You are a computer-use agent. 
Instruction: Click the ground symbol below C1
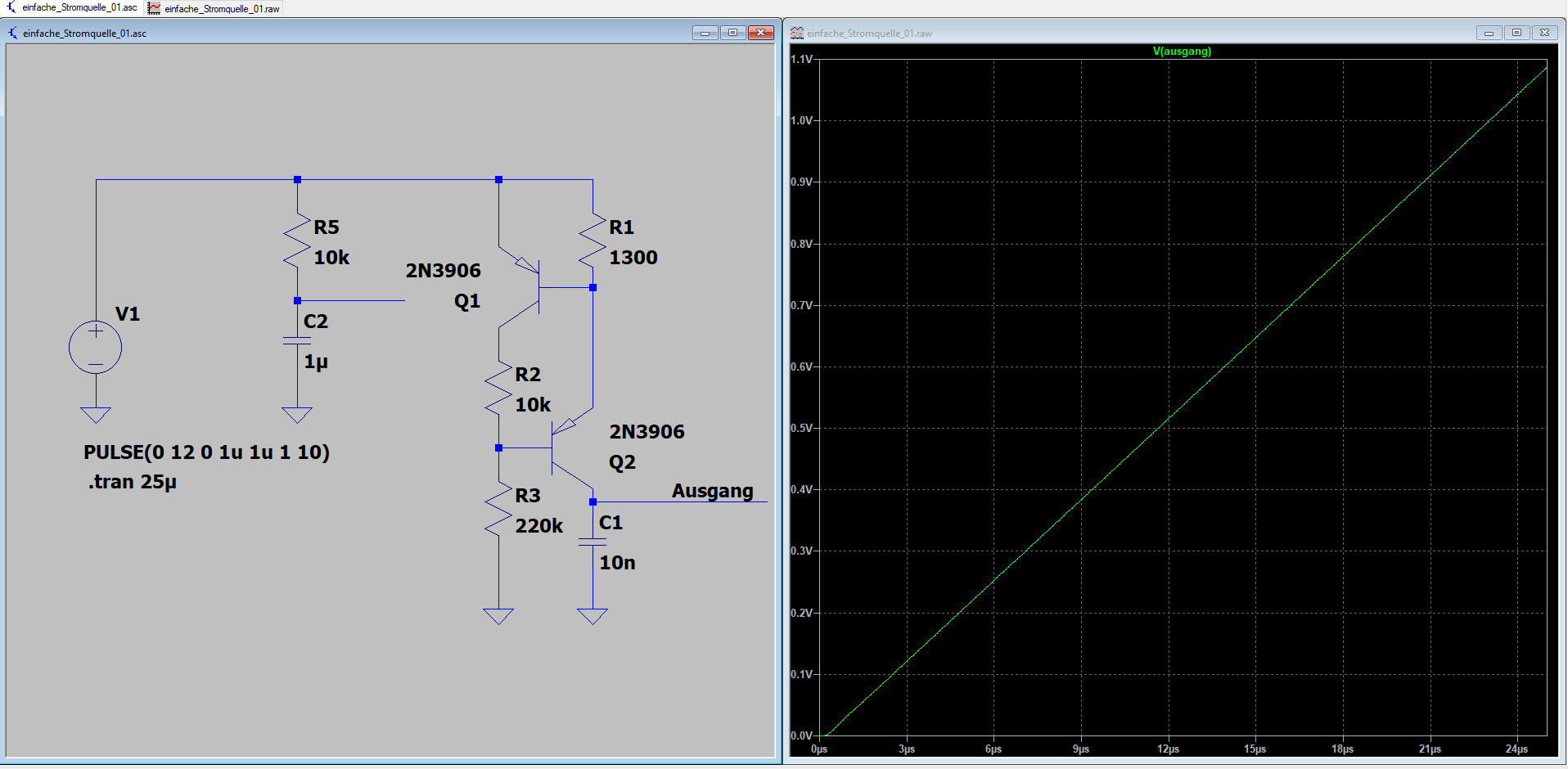593,616
